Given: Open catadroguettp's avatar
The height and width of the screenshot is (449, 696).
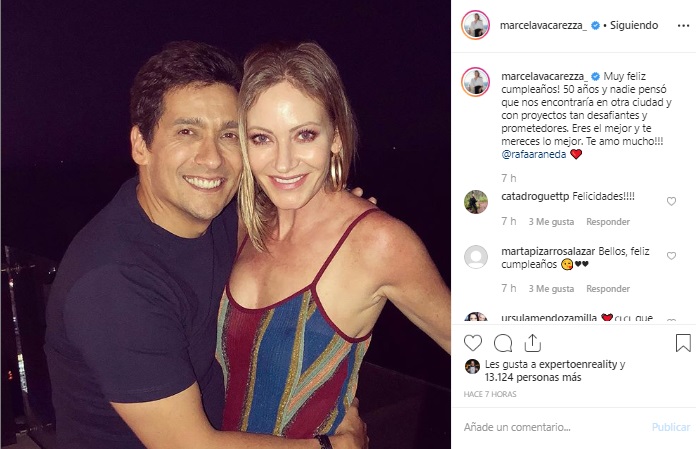Looking at the screenshot, I should click(x=476, y=201).
